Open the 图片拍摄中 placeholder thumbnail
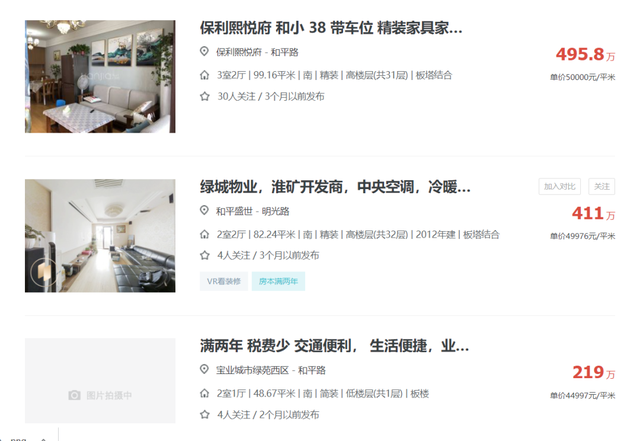The width and height of the screenshot is (640, 441). pos(100,381)
